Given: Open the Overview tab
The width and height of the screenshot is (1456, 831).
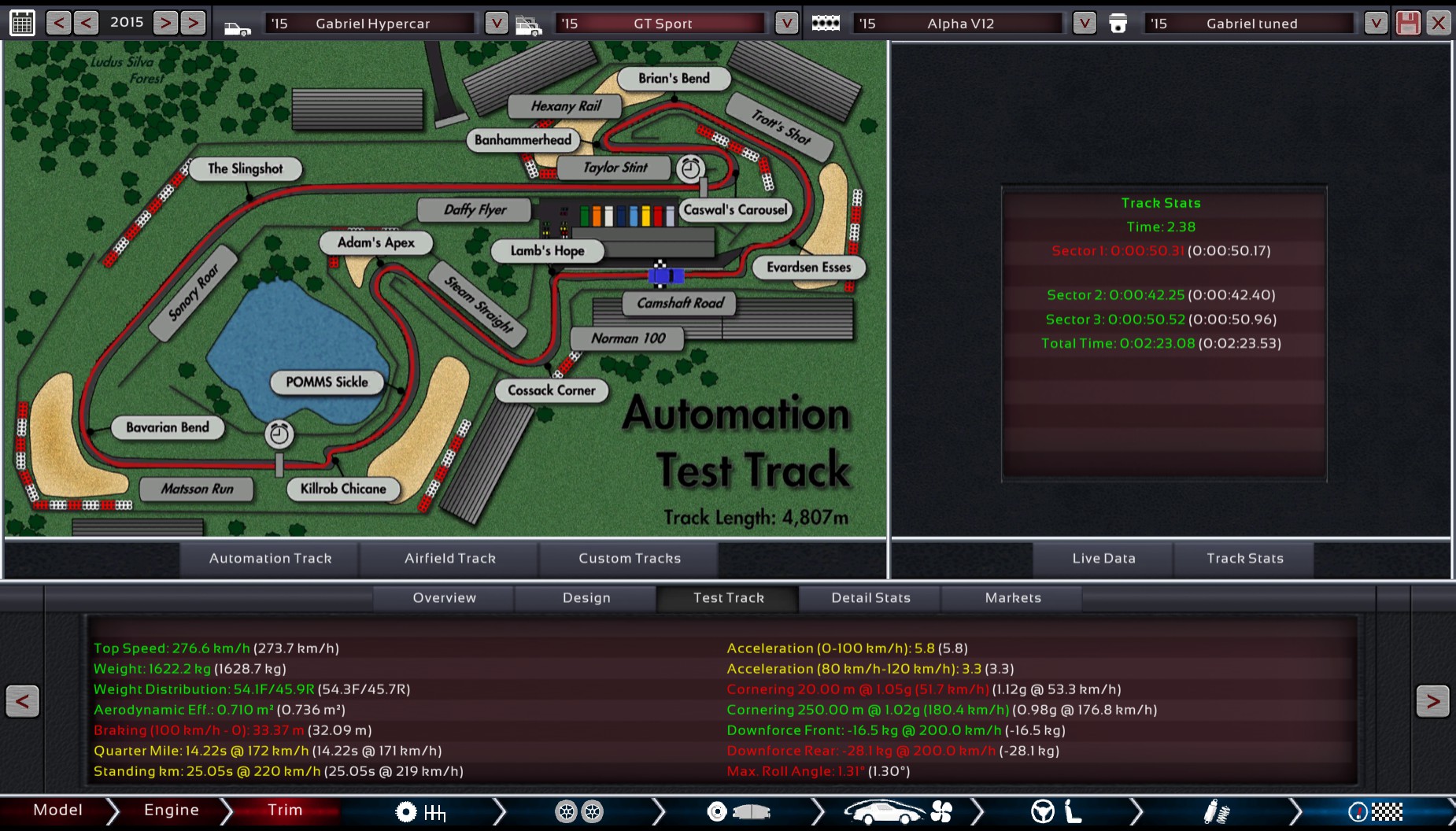Looking at the screenshot, I should [x=444, y=598].
